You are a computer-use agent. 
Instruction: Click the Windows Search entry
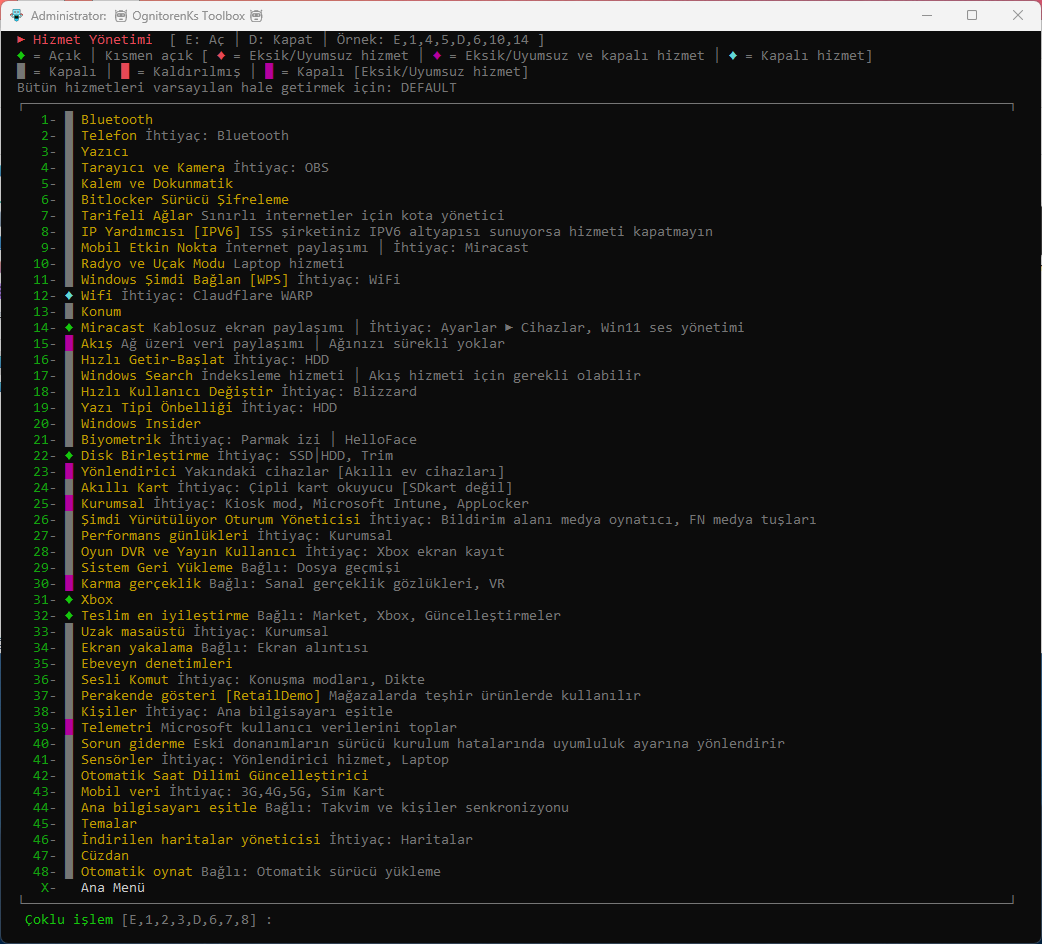[x=137, y=375]
